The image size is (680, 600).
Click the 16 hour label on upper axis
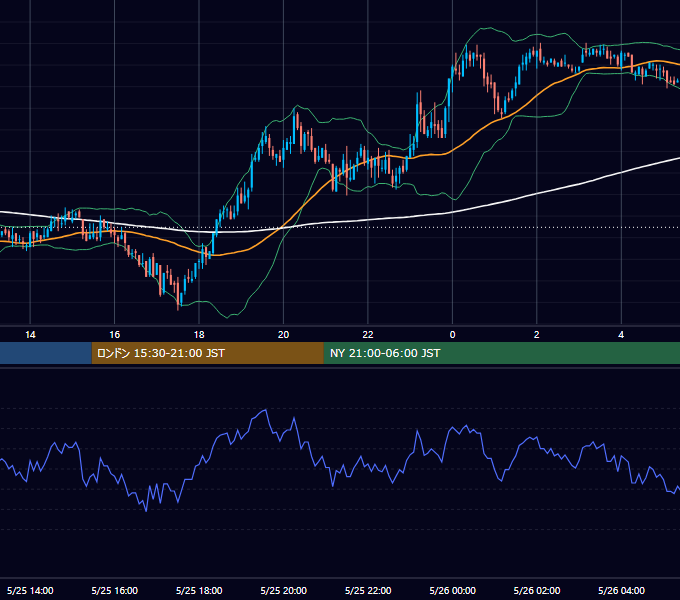[114, 335]
